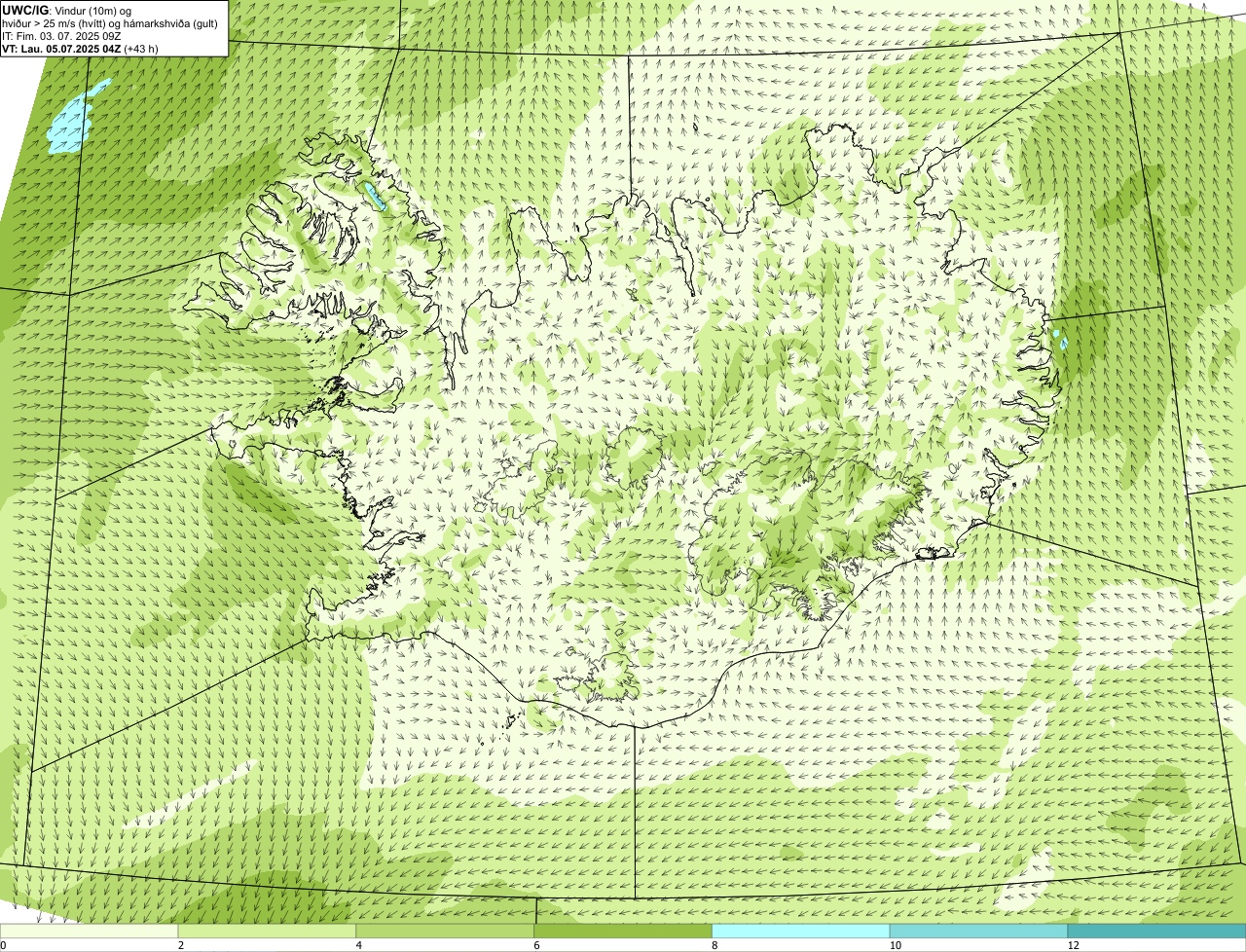Click the above 12 m/s teal swatch
The width and height of the screenshot is (1246, 952).
point(1156,931)
